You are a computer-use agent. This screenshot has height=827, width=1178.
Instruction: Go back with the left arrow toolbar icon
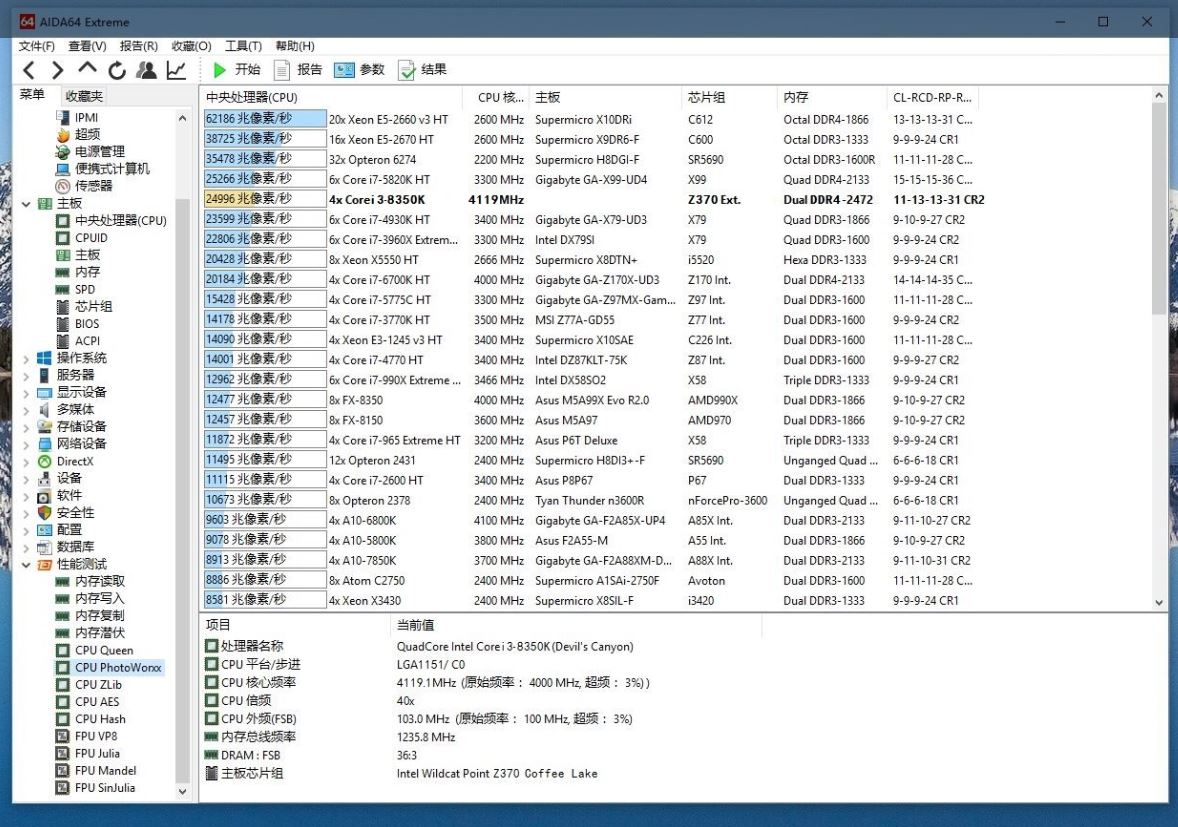tap(29, 71)
